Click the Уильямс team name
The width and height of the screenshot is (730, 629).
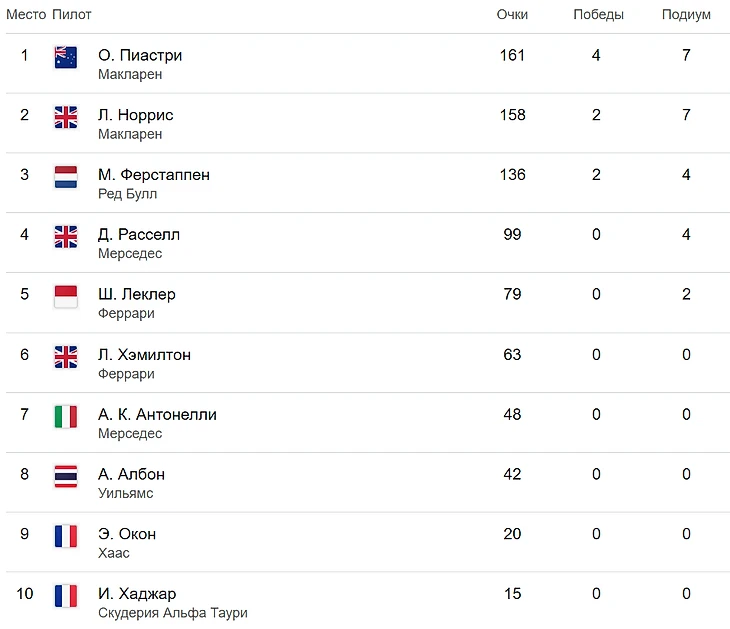125,493
